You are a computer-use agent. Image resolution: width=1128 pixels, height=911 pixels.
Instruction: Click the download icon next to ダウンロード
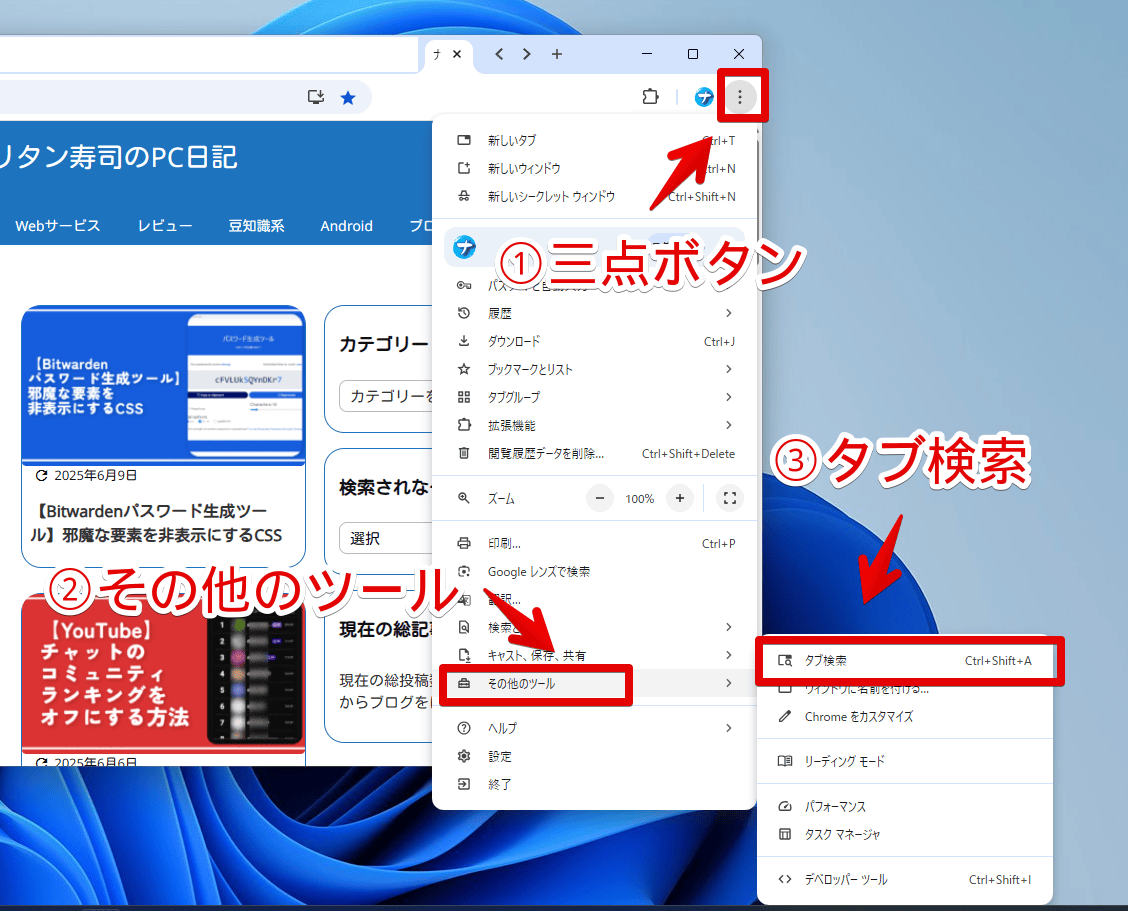tap(464, 341)
